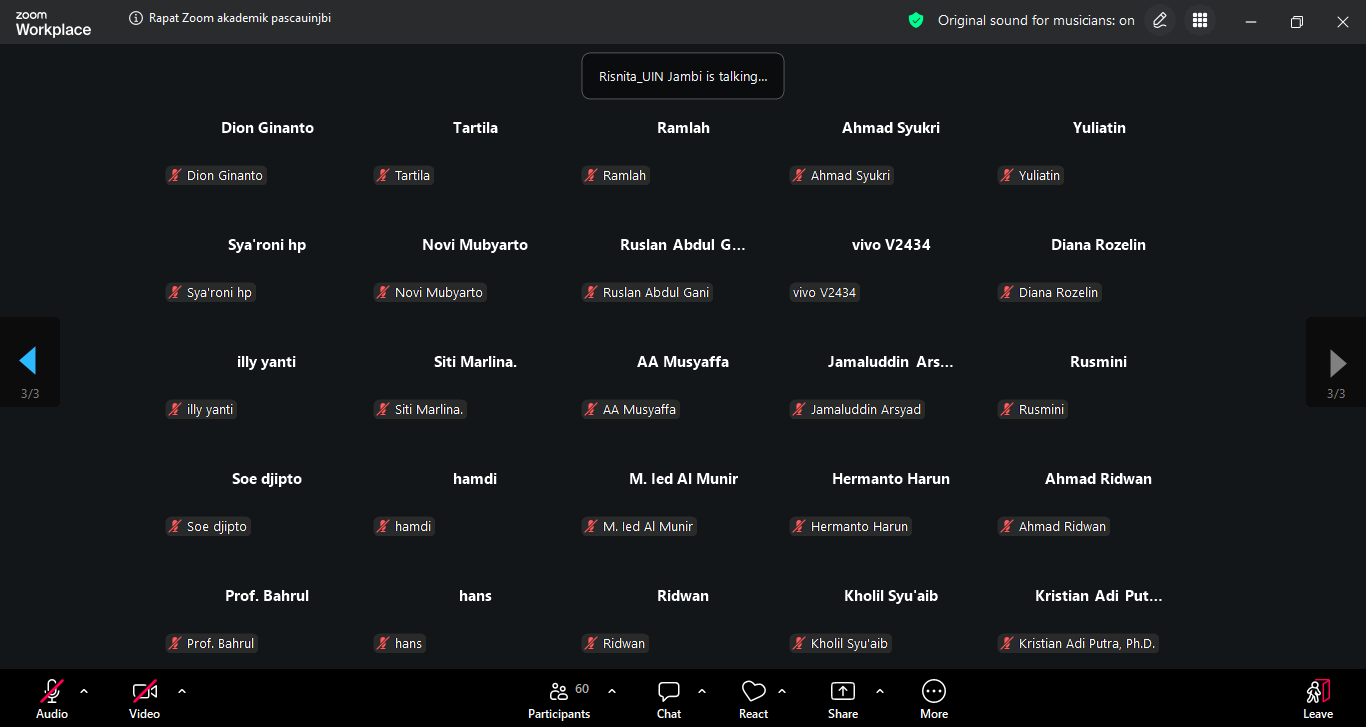Toggle Original sound for musicians
1366x727 pixels.
[1035, 20]
